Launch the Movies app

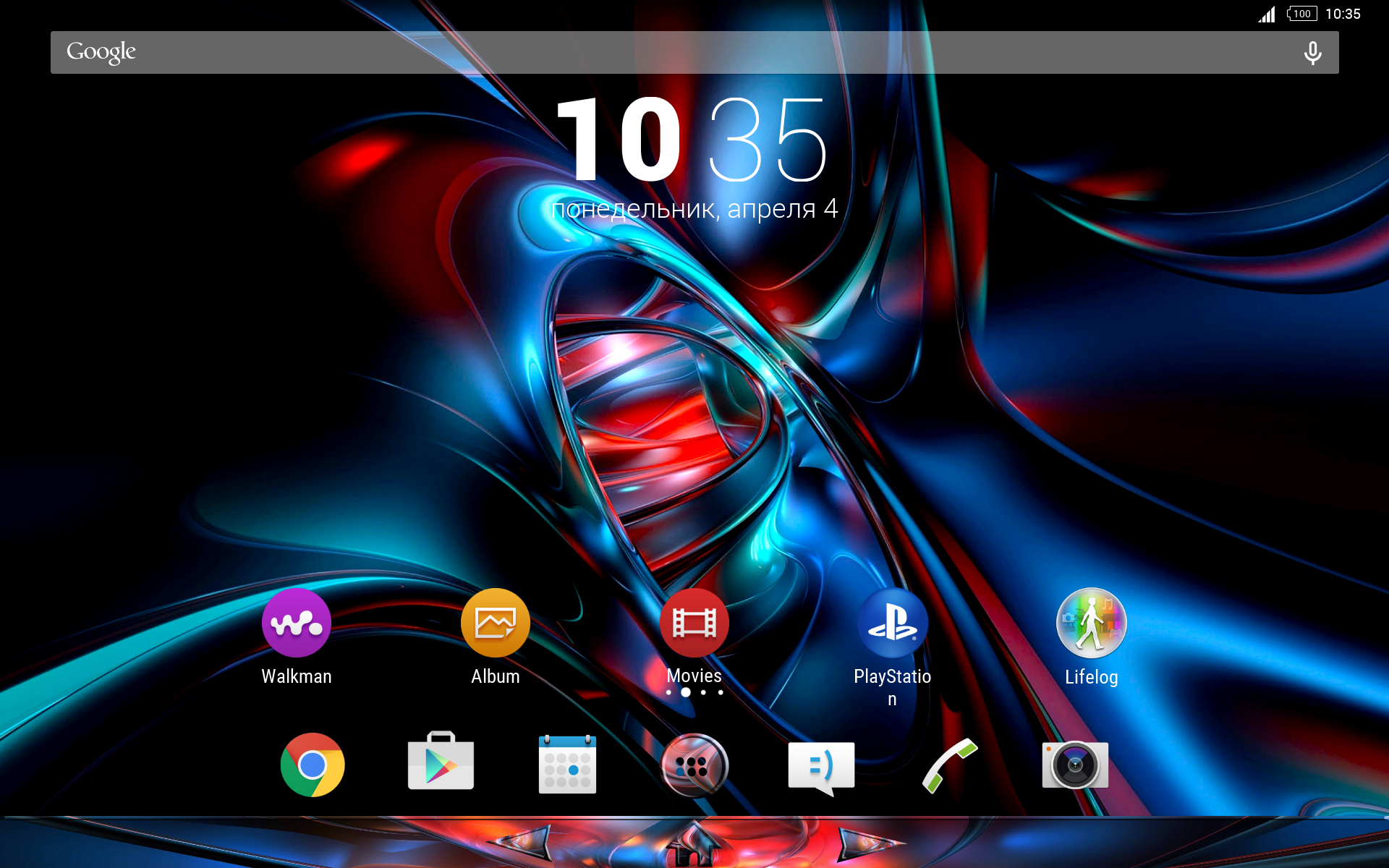coord(694,623)
